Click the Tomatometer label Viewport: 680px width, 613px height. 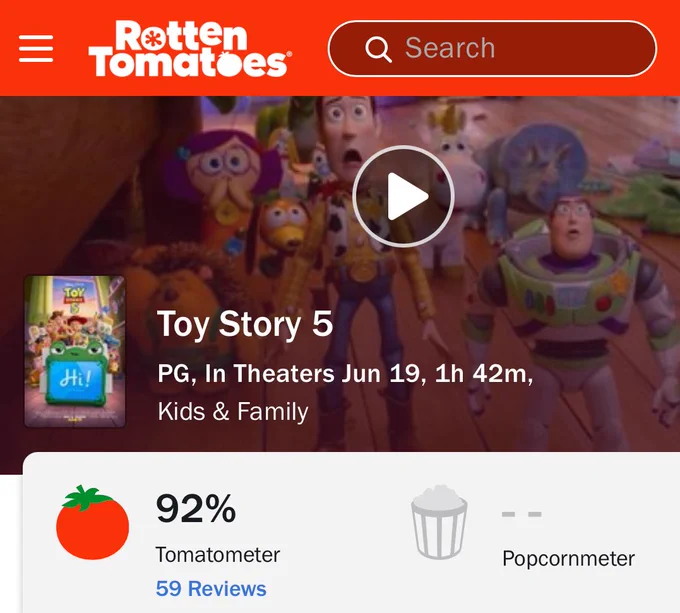(x=218, y=555)
